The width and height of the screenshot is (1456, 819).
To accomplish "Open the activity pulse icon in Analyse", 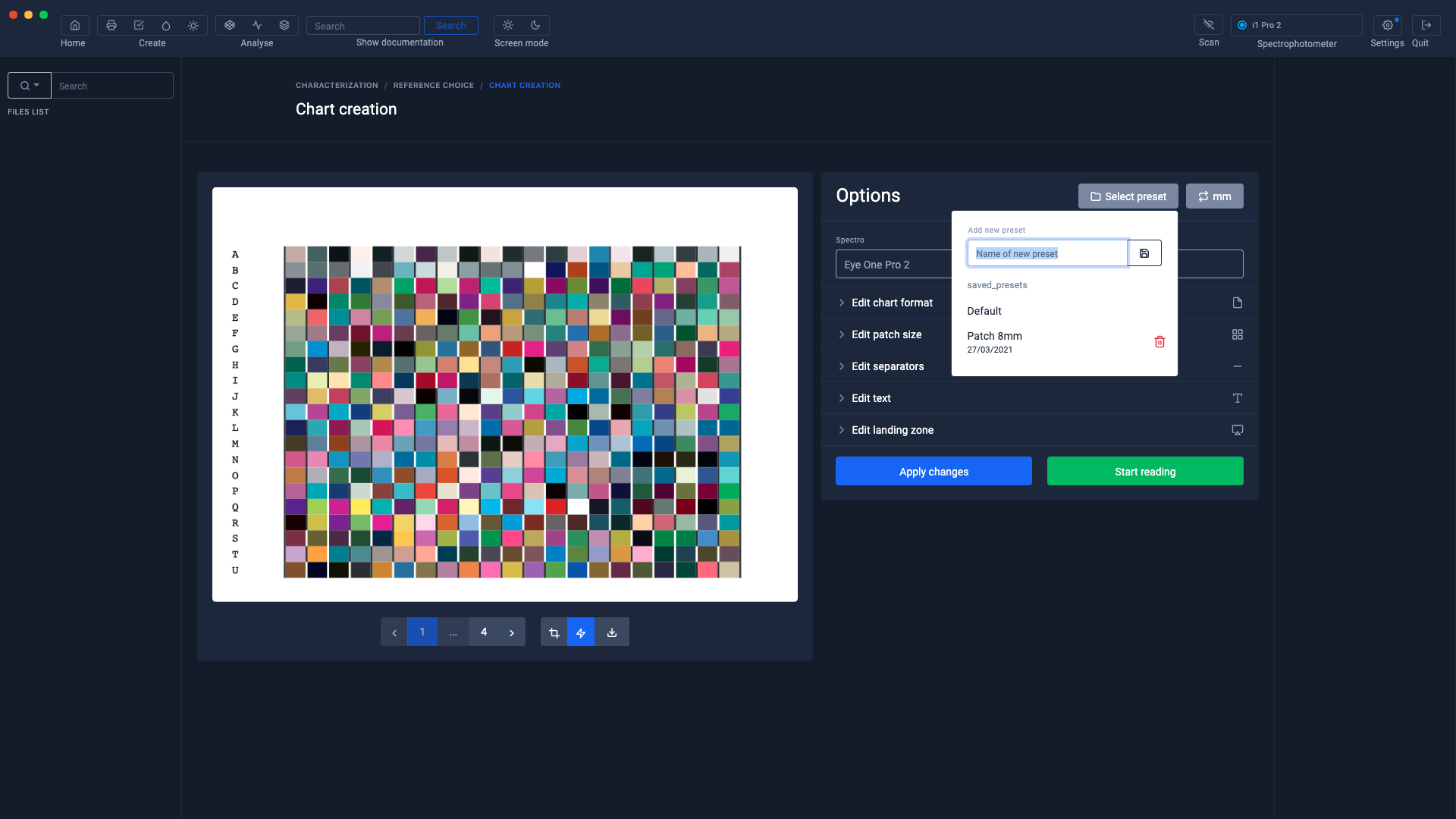I will [x=257, y=25].
